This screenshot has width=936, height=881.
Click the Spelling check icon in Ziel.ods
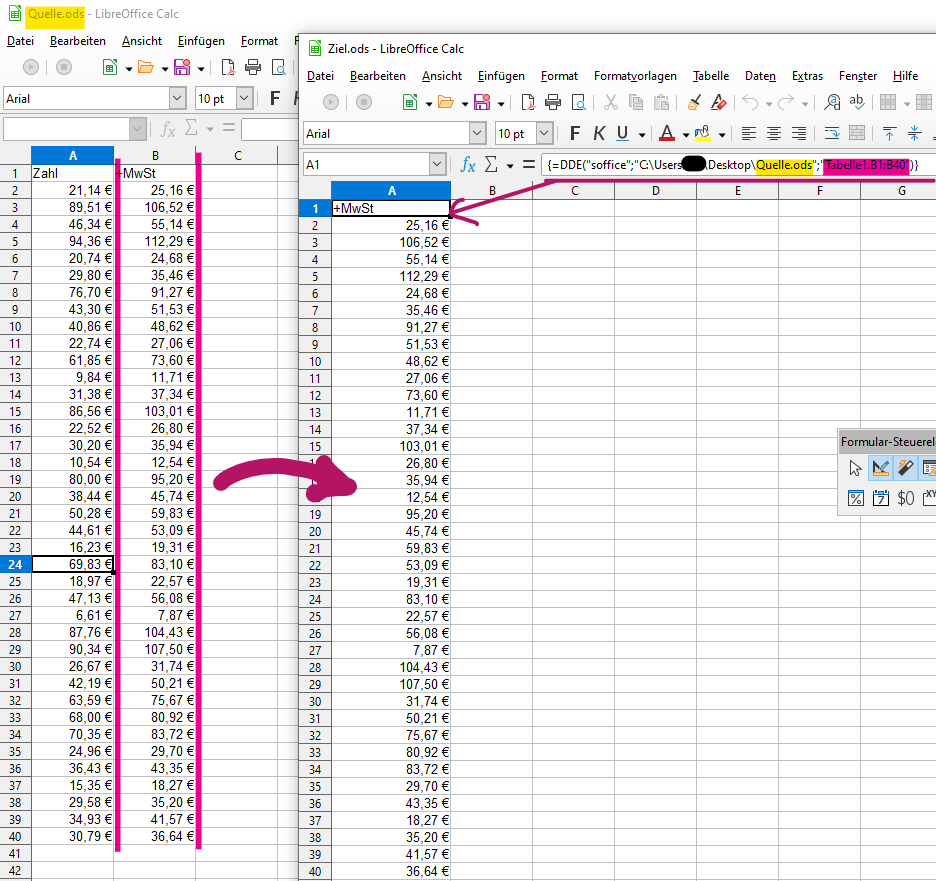857,103
